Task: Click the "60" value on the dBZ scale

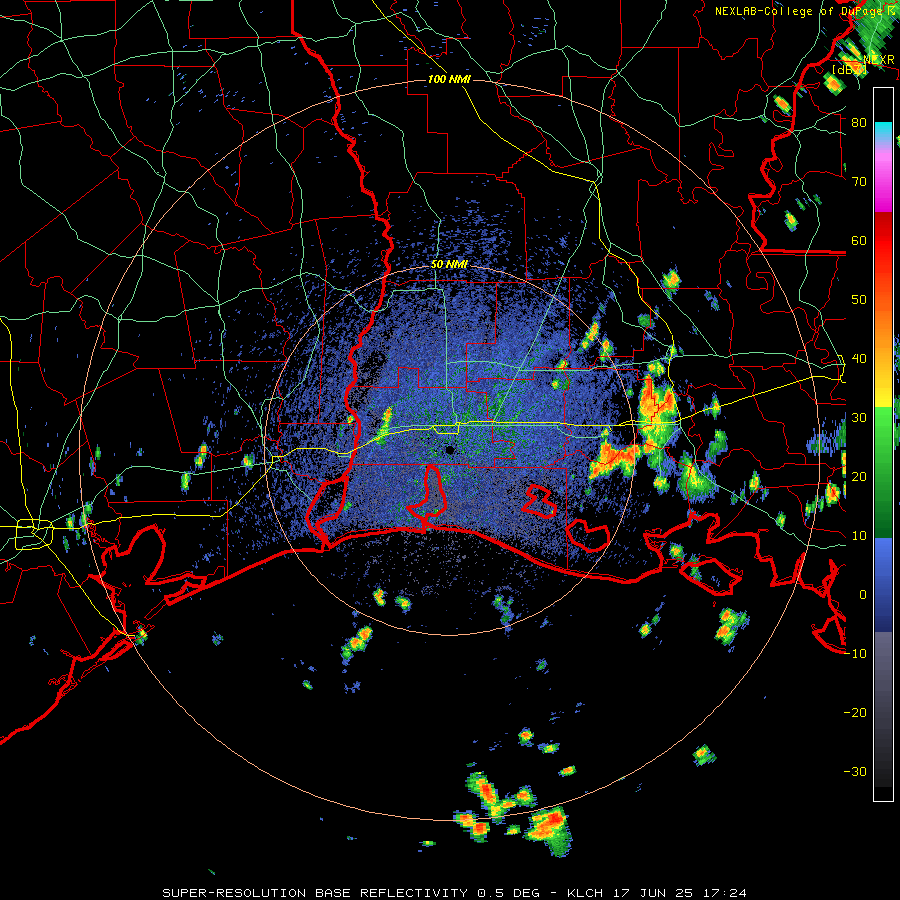Action: (x=859, y=240)
